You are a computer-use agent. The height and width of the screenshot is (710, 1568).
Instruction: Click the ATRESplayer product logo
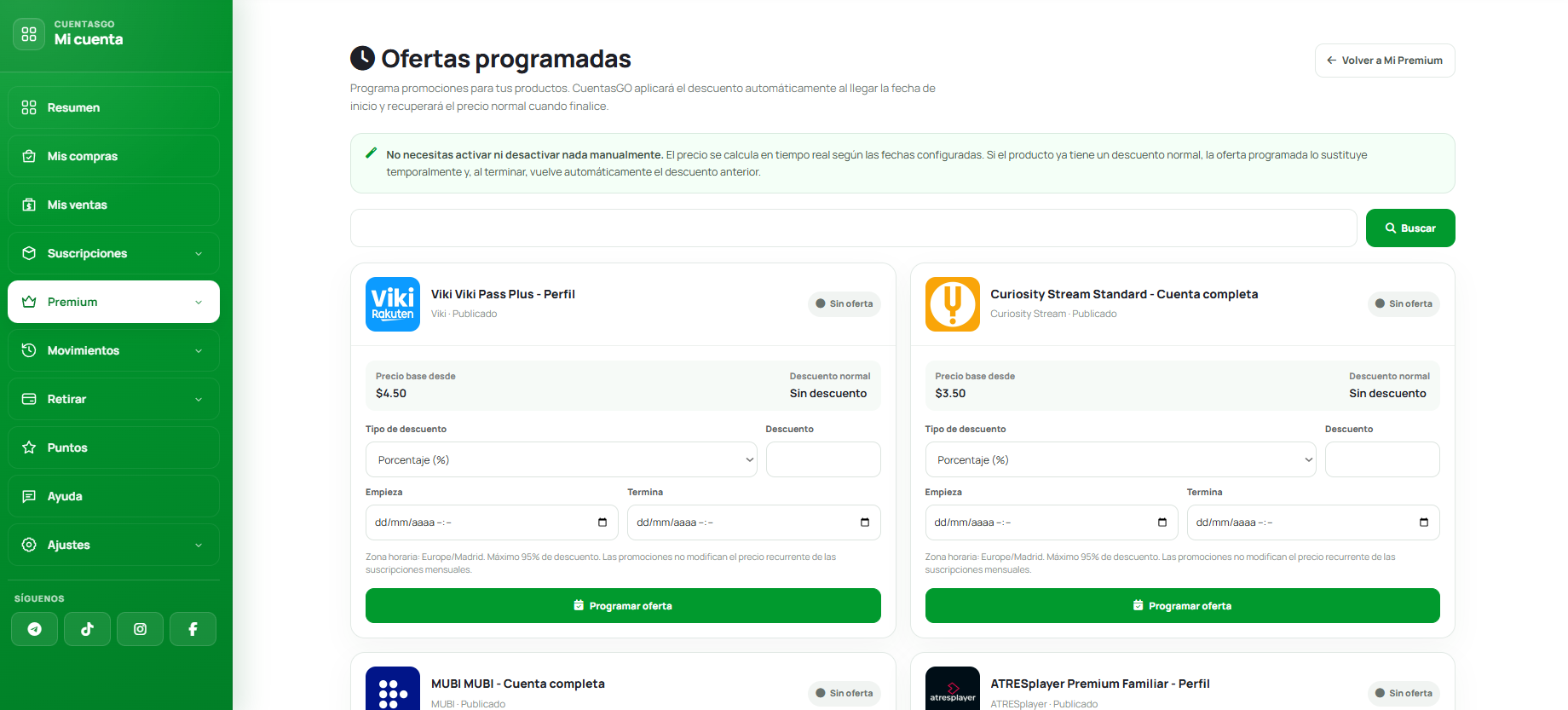(x=953, y=689)
